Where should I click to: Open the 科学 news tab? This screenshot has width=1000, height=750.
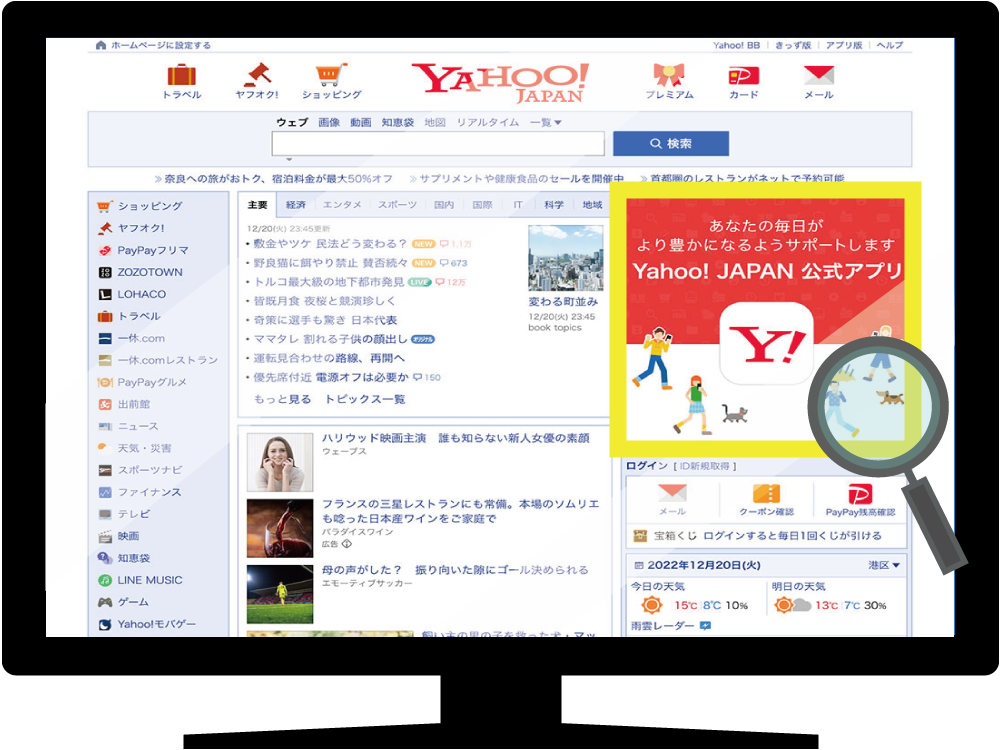(x=554, y=205)
